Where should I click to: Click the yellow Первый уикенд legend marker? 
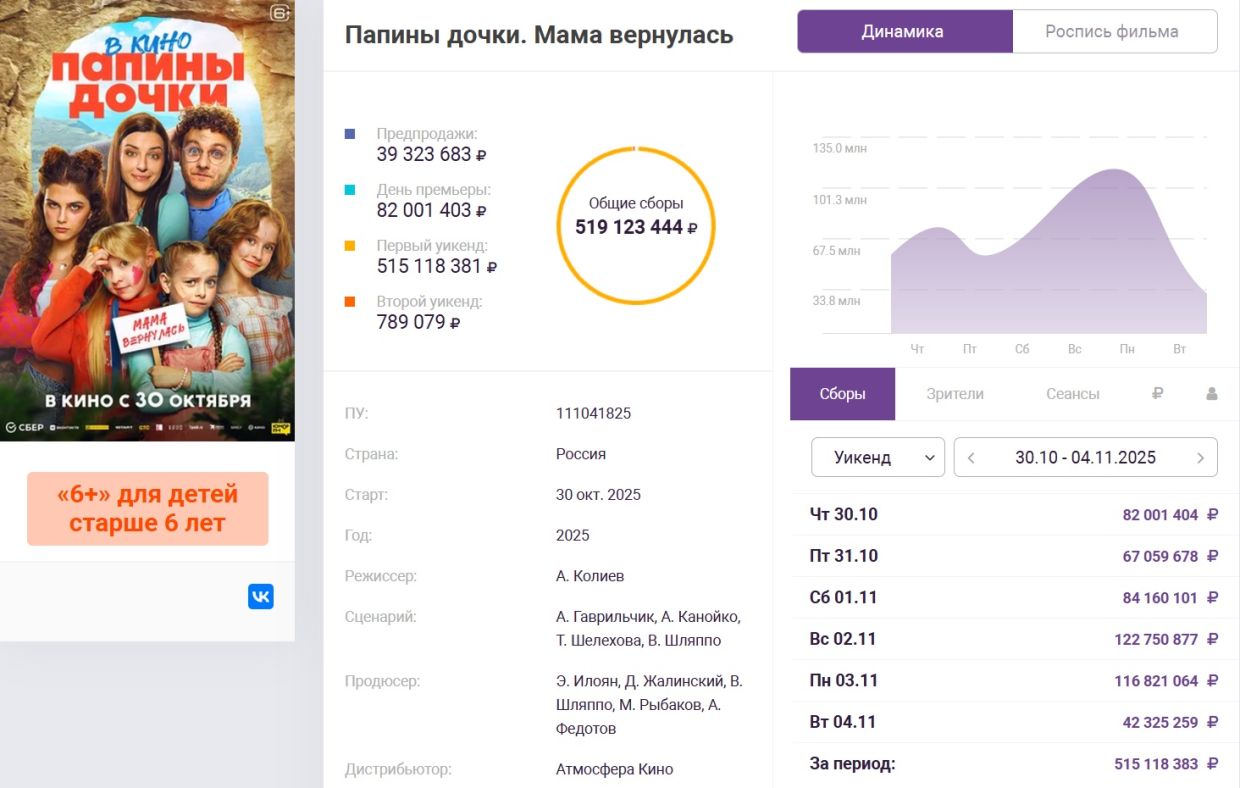[350, 246]
